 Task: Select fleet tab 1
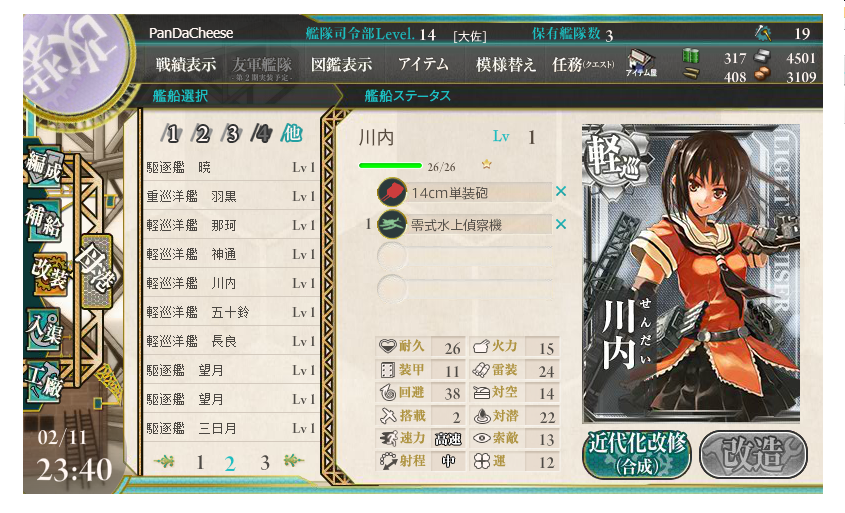(x=172, y=133)
